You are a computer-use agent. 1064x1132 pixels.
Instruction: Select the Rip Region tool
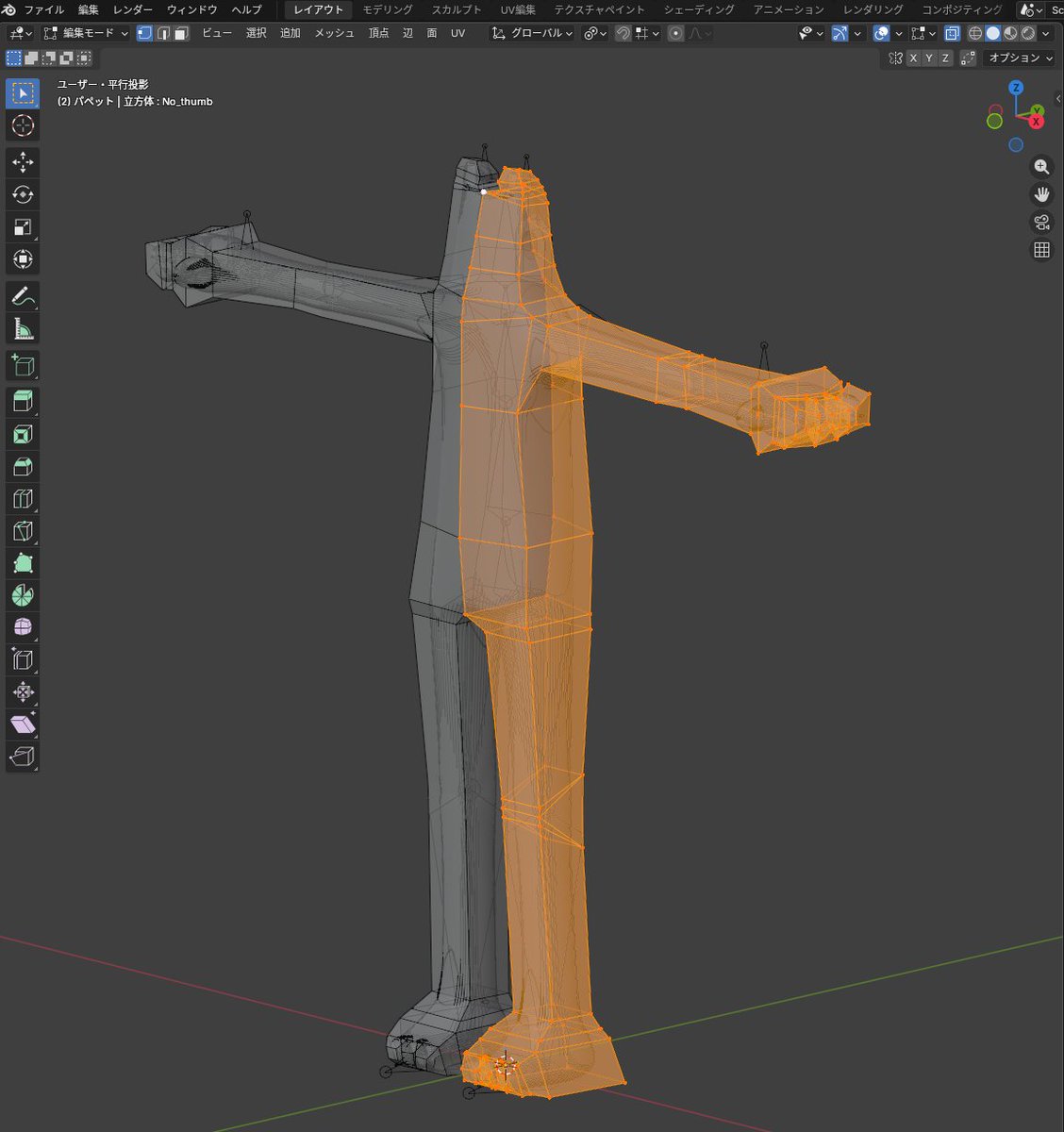(23, 756)
